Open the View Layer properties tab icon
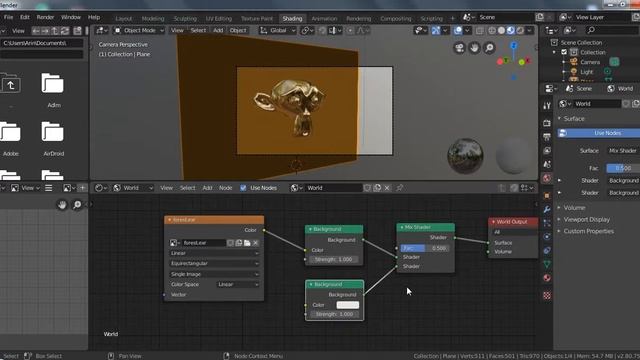Screen dimensions: 640x360 pos(547,150)
